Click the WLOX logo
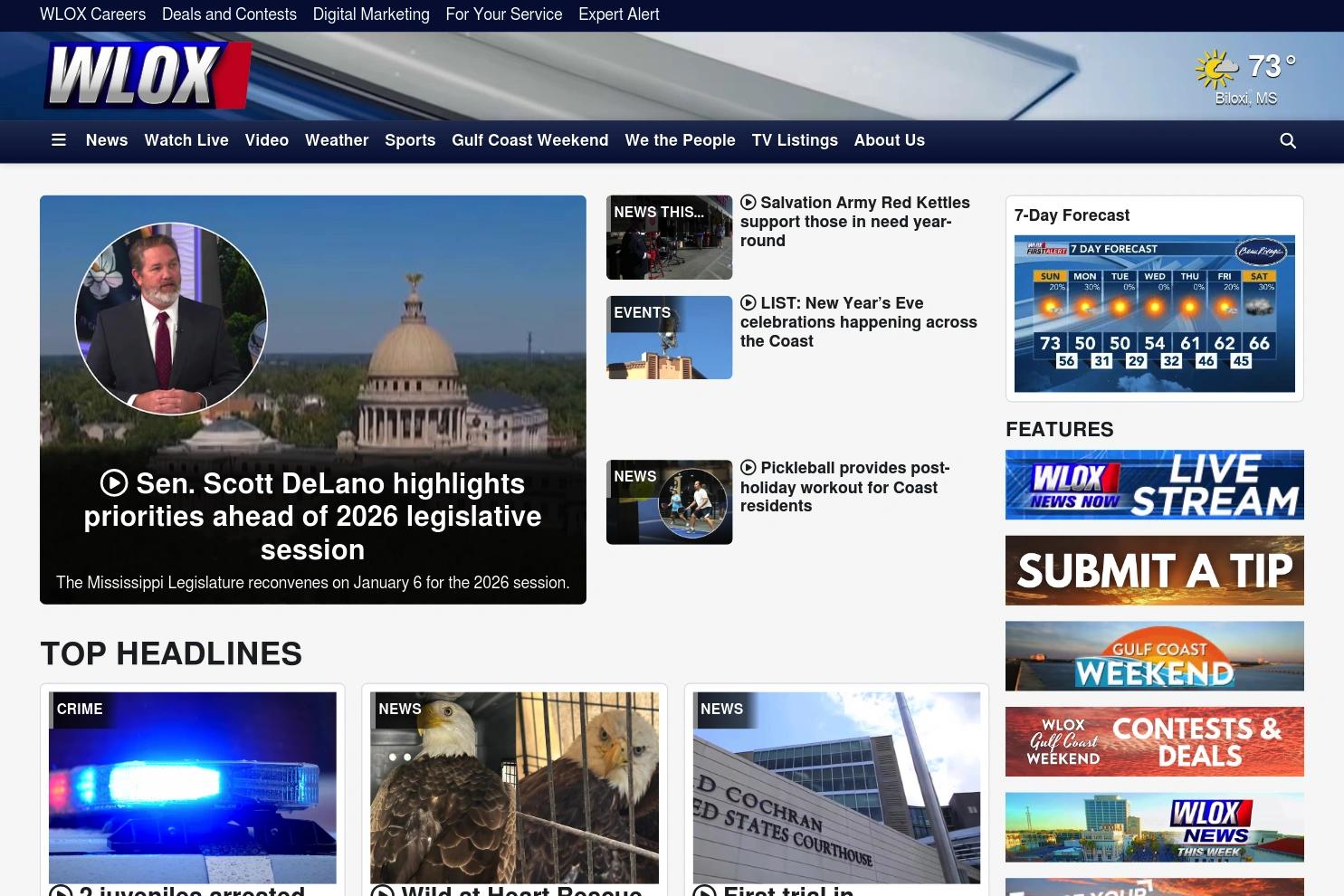 click(148, 75)
